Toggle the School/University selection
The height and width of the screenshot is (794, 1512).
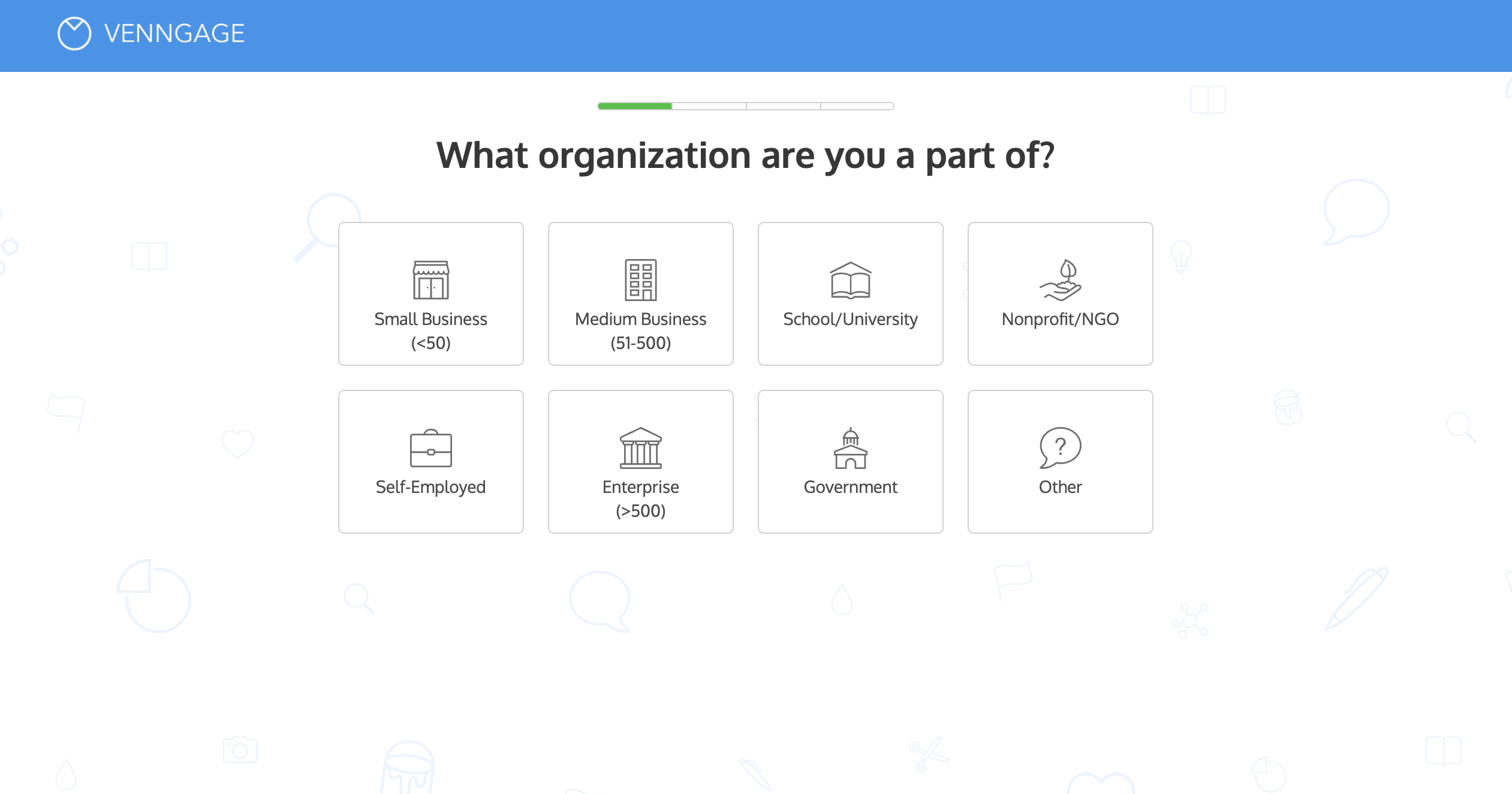point(850,294)
